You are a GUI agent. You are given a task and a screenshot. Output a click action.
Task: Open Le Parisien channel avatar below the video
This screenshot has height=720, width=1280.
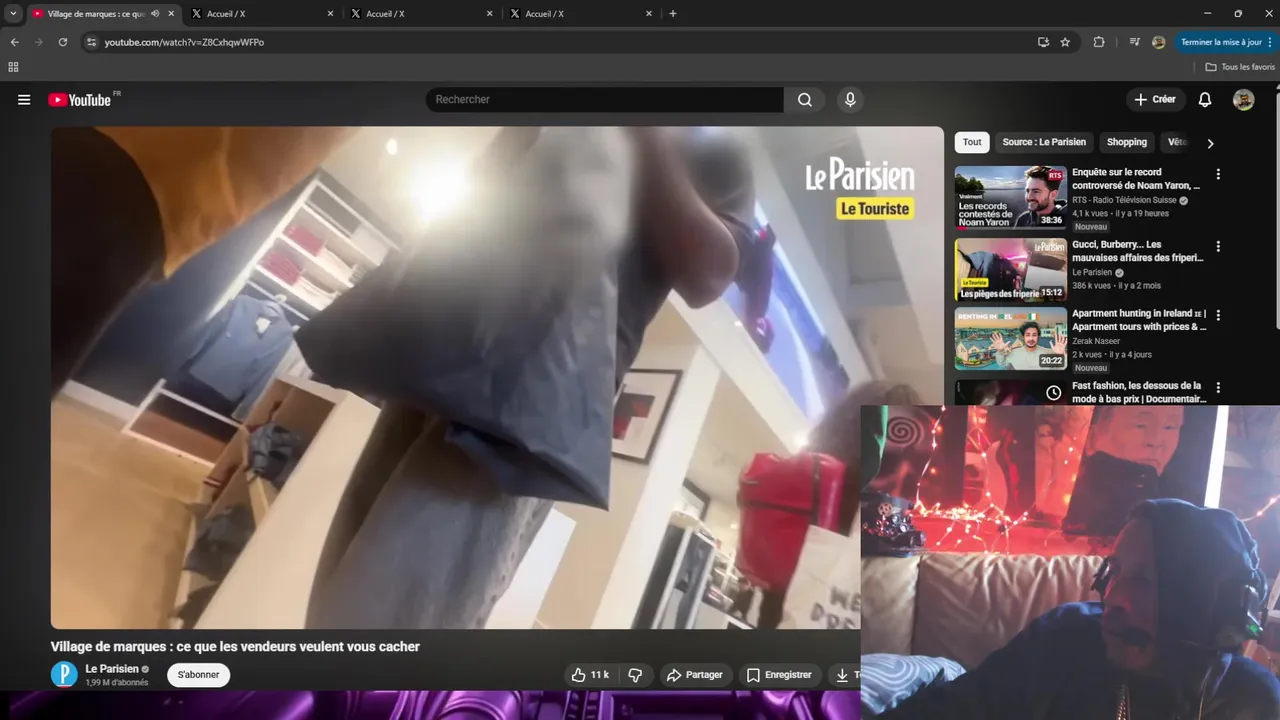tap(64, 675)
